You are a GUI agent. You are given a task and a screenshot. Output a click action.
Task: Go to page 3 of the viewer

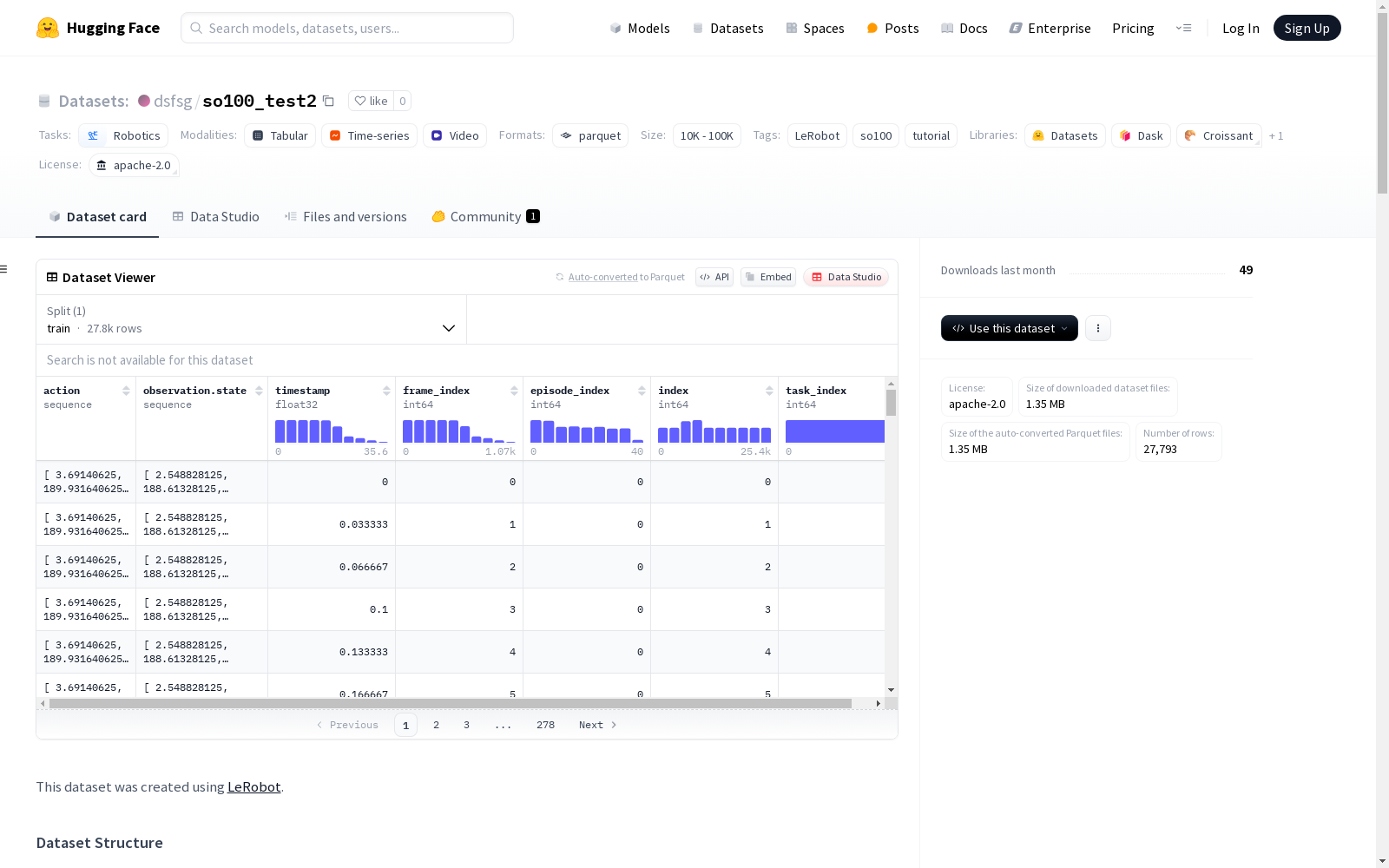pyautogui.click(x=466, y=725)
